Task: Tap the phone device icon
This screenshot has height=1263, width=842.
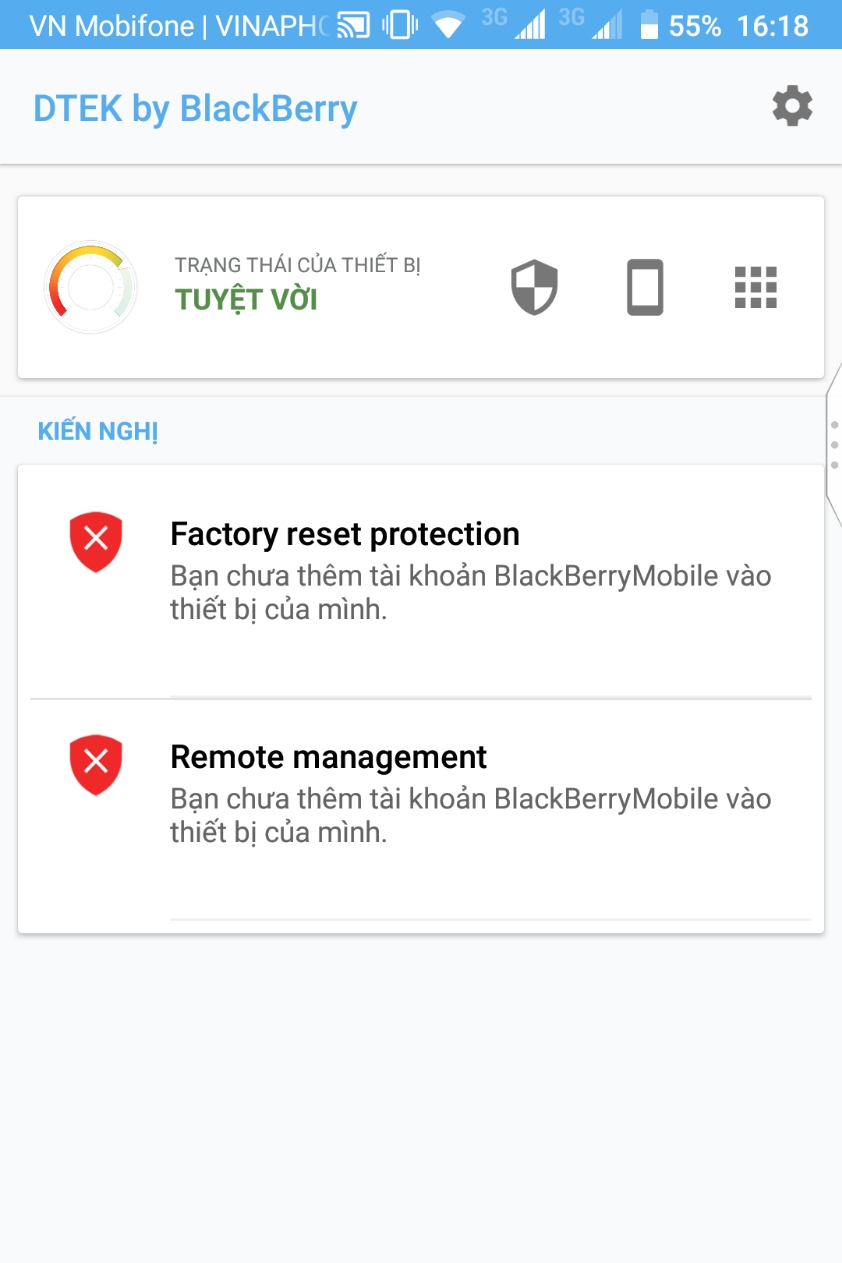Action: coord(645,288)
